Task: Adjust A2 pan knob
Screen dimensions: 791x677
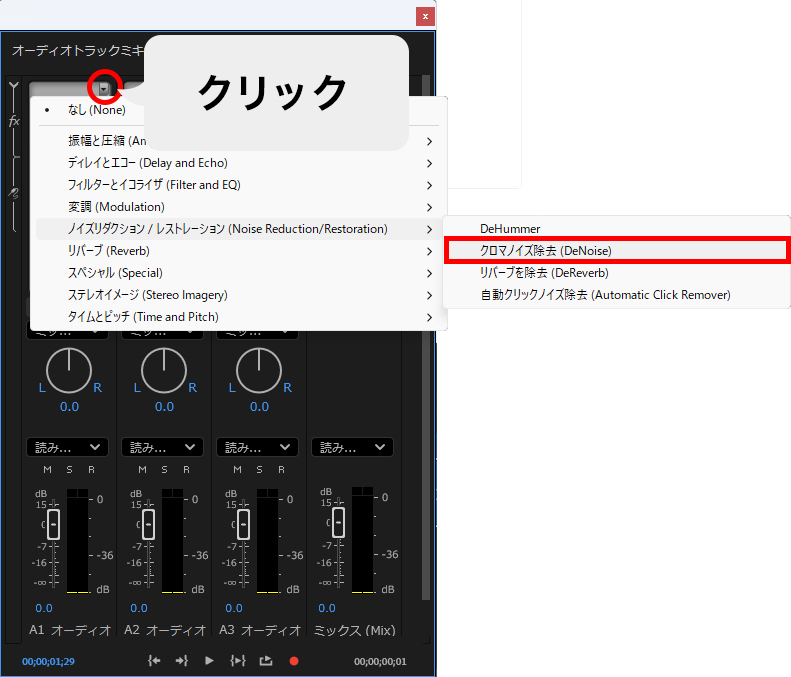Action: tap(164, 370)
